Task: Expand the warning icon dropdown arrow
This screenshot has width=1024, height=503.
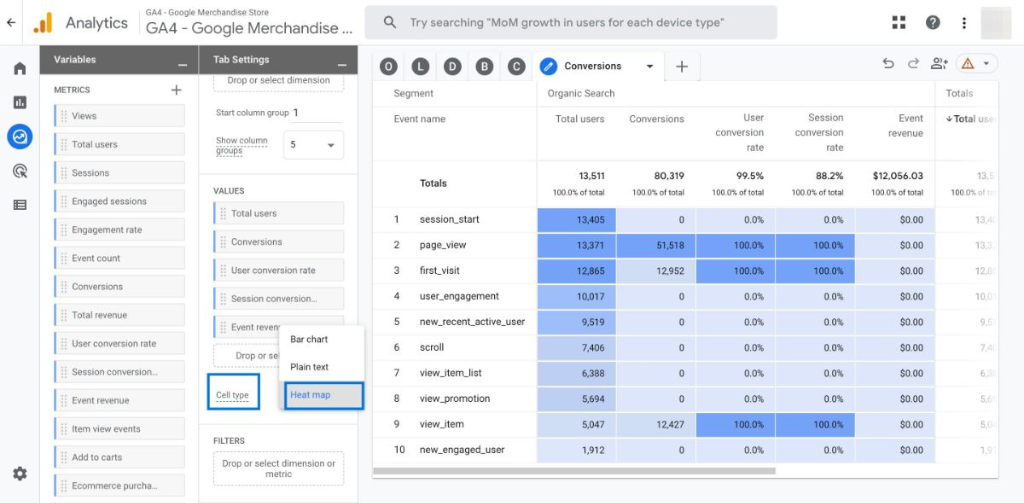Action: [986, 63]
